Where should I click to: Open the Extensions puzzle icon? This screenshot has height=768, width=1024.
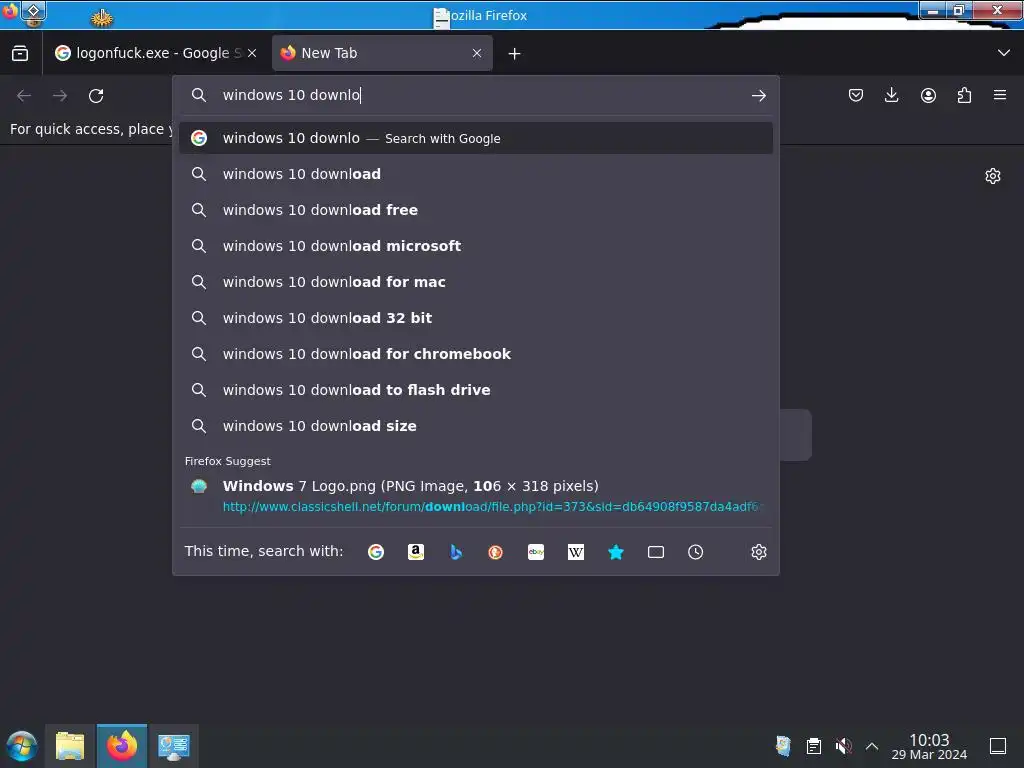pyautogui.click(x=964, y=95)
